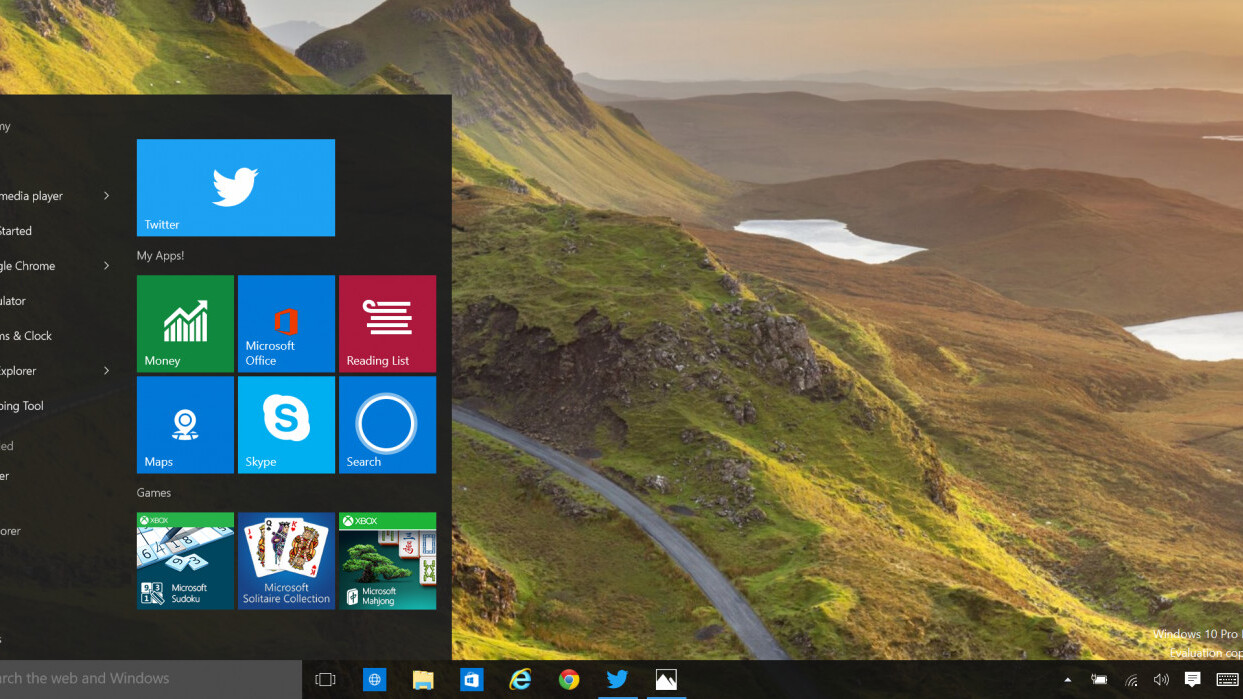Launch the Money app tile

pyautogui.click(x=185, y=324)
